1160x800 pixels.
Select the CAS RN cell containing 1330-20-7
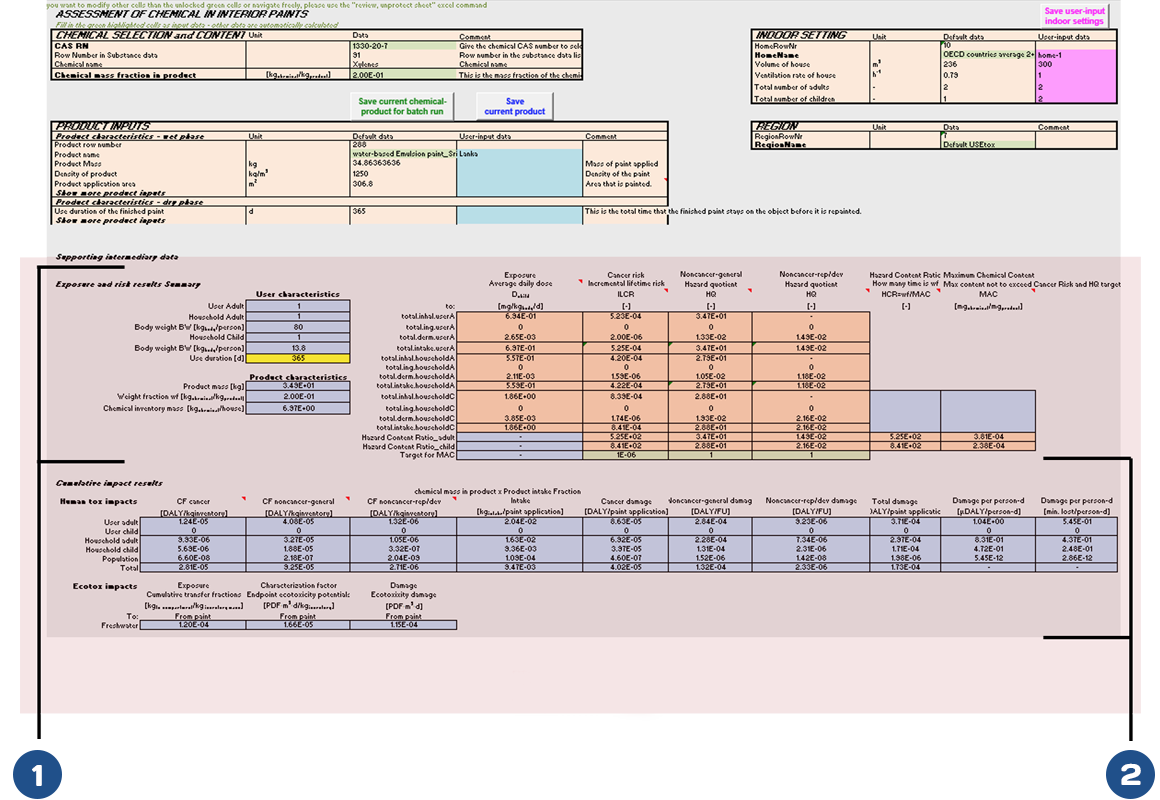click(x=403, y=45)
